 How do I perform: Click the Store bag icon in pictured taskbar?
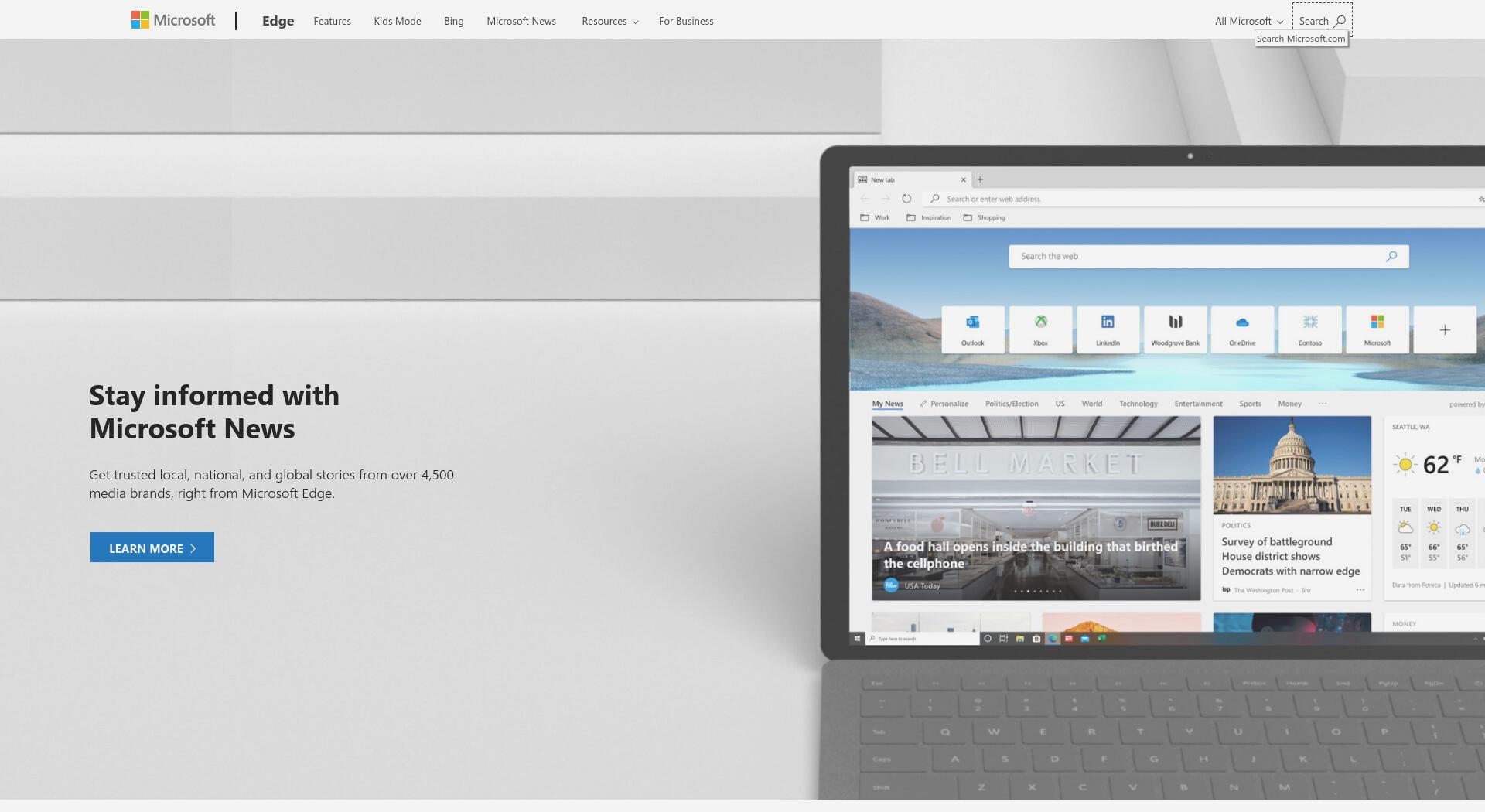(x=1036, y=639)
